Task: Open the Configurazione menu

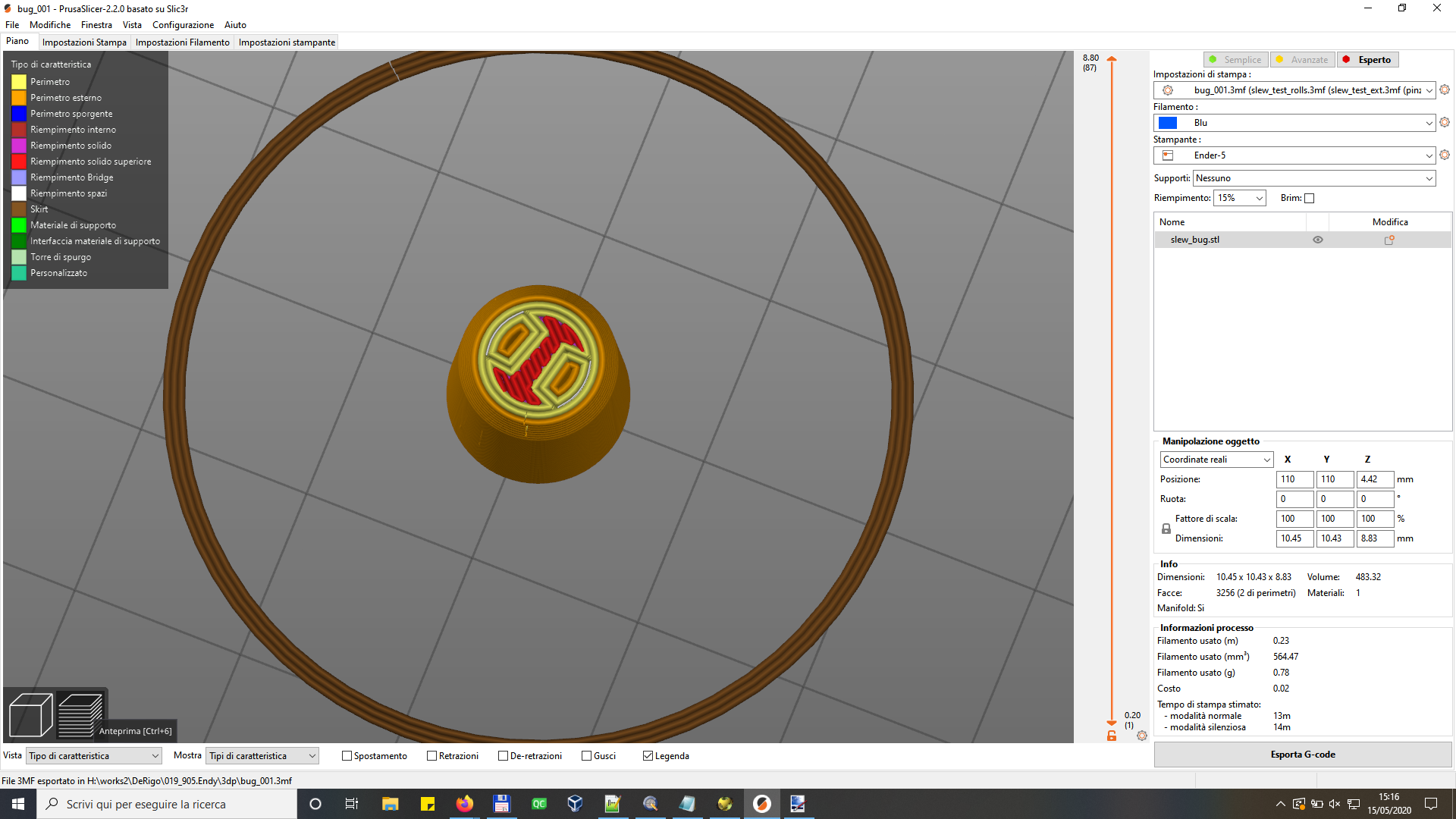Action: click(183, 25)
